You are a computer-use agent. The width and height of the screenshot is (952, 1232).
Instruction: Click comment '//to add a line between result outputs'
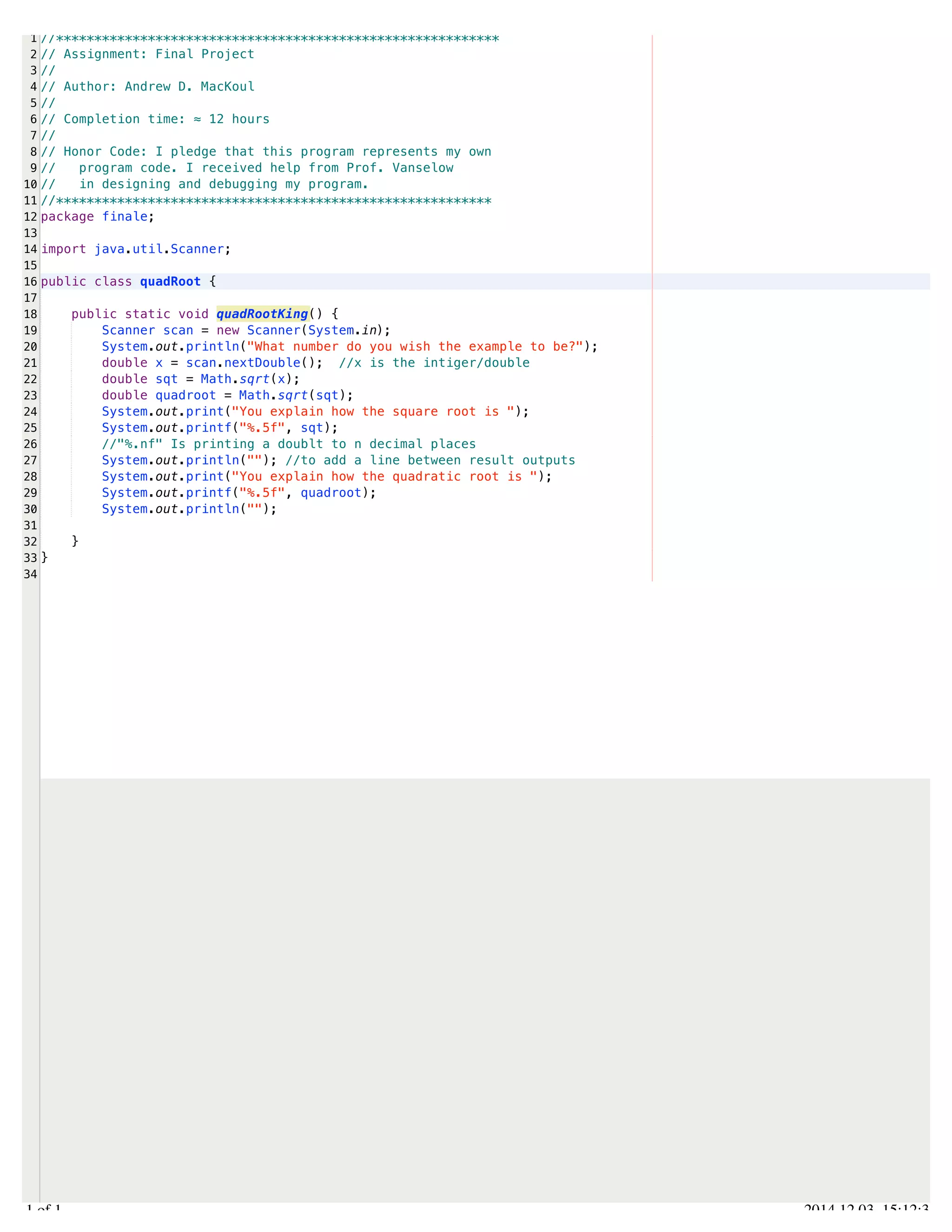[430, 460]
